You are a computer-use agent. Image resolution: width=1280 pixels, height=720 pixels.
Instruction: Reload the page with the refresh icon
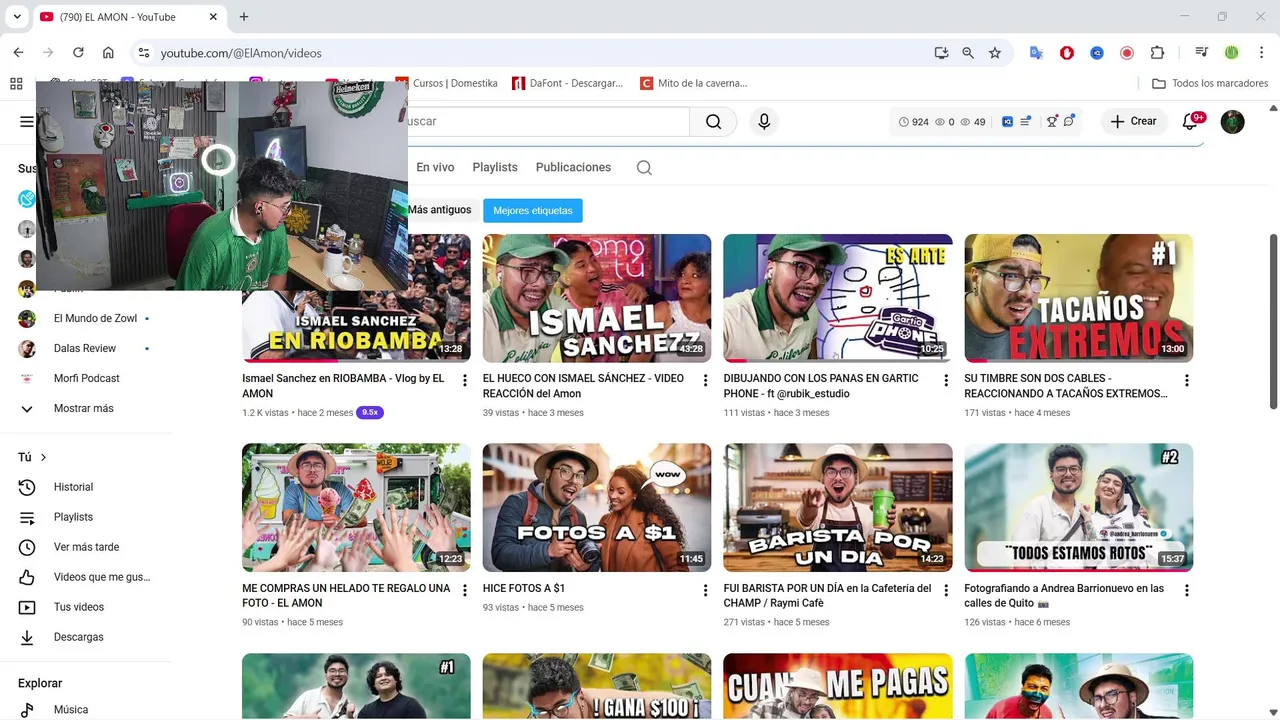pos(78,53)
